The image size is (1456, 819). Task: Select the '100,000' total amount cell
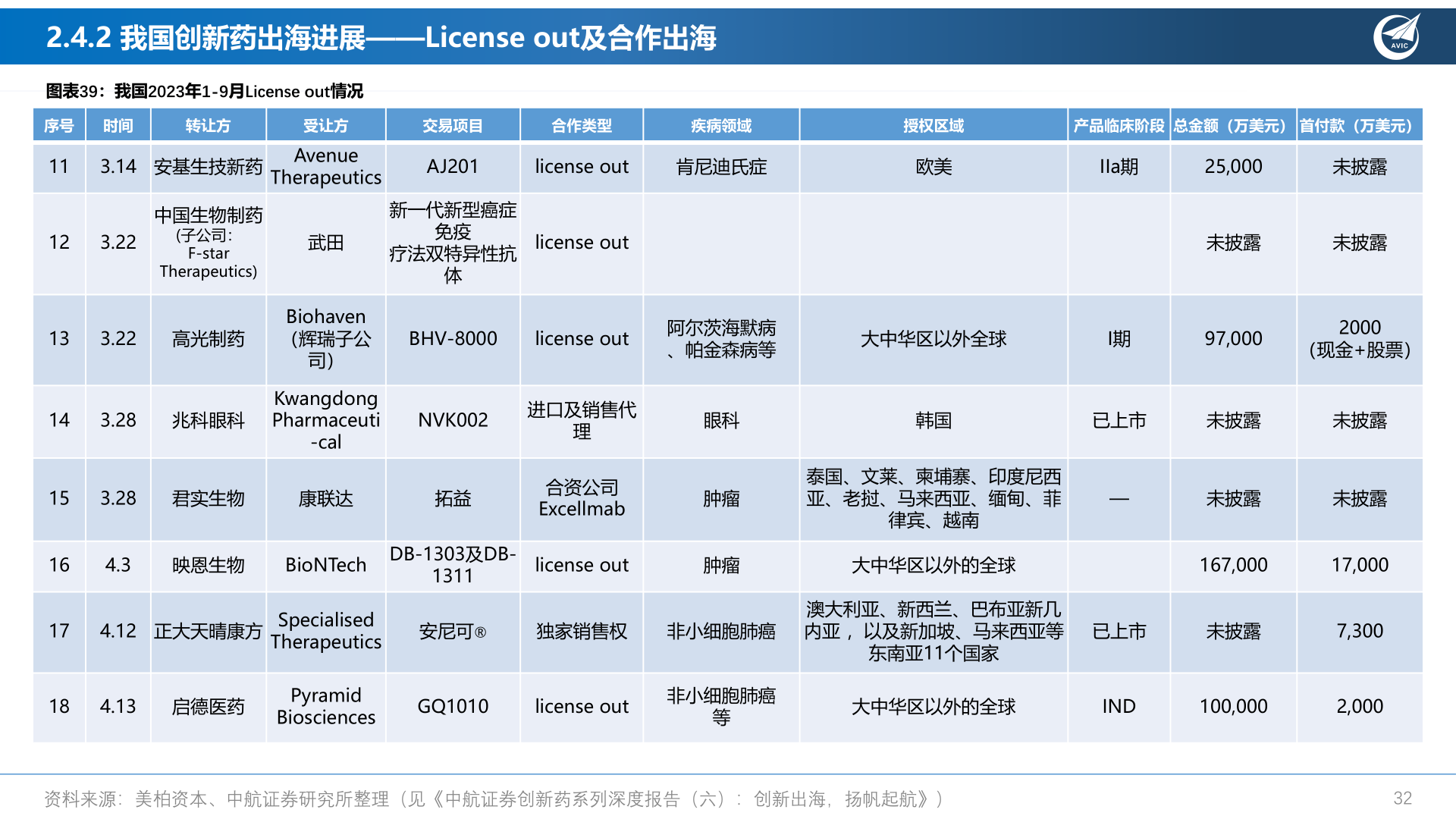coord(1233,707)
